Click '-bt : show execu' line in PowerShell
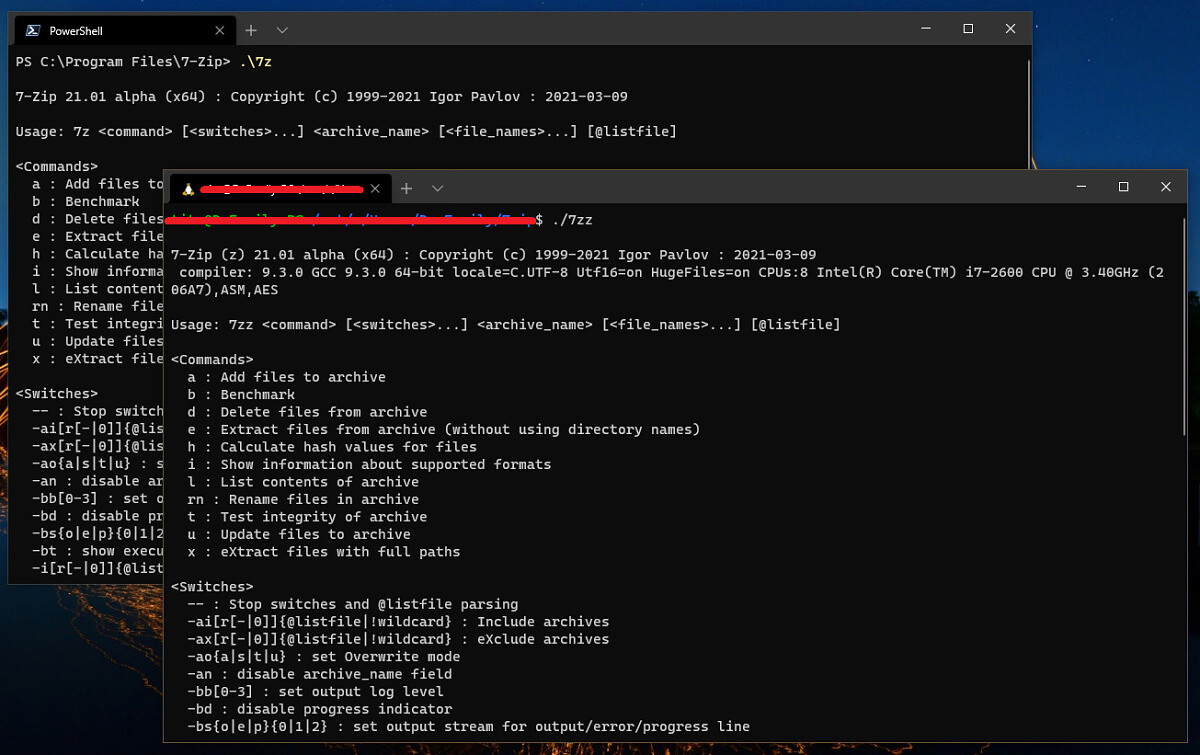 98,551
